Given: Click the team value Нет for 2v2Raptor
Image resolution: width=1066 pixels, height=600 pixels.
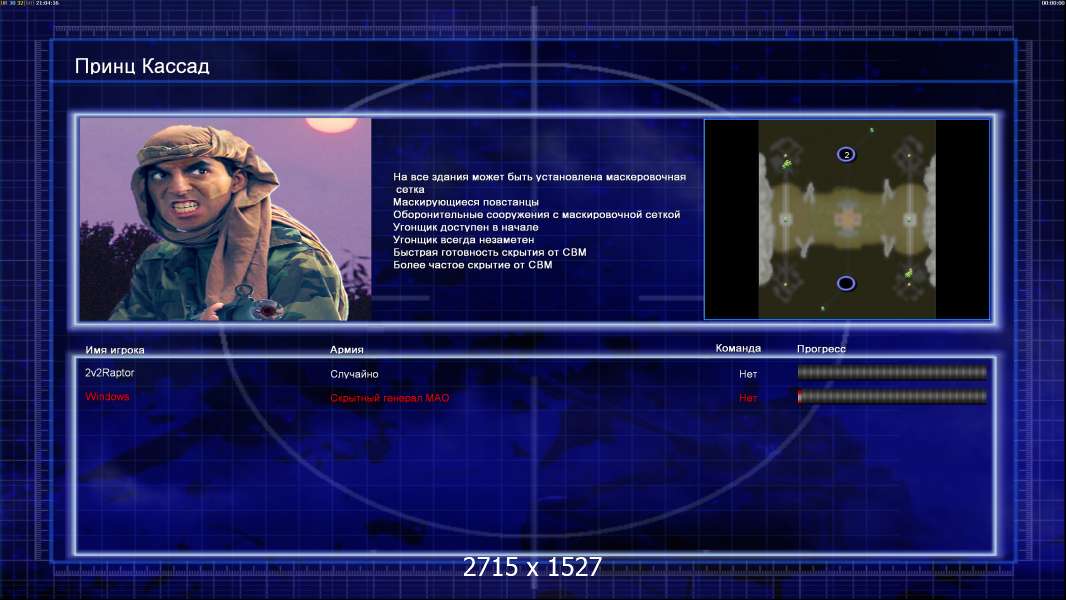Looking at the screenshot, I should (748, 374).
